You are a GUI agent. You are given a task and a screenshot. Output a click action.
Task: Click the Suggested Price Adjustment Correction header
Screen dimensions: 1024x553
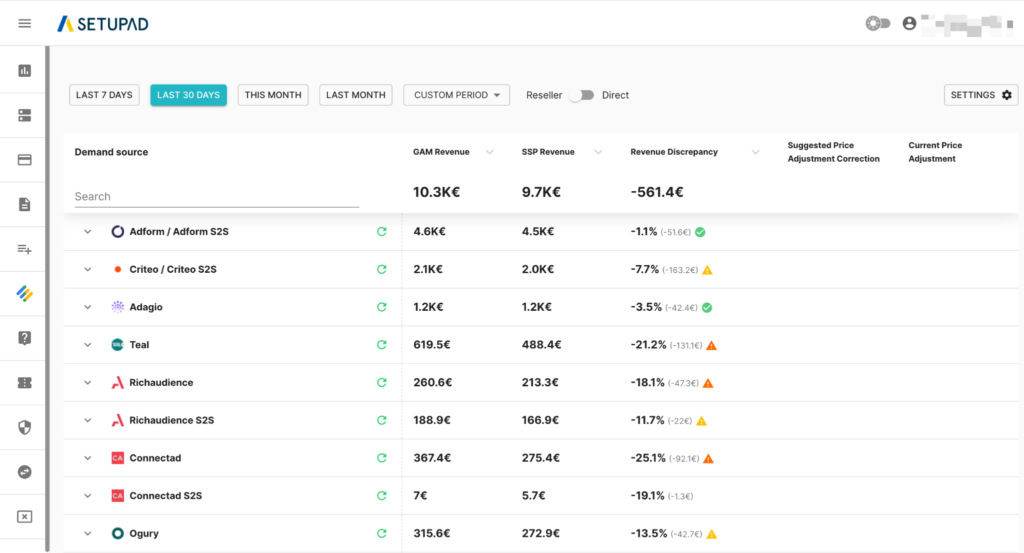[833, 152]
